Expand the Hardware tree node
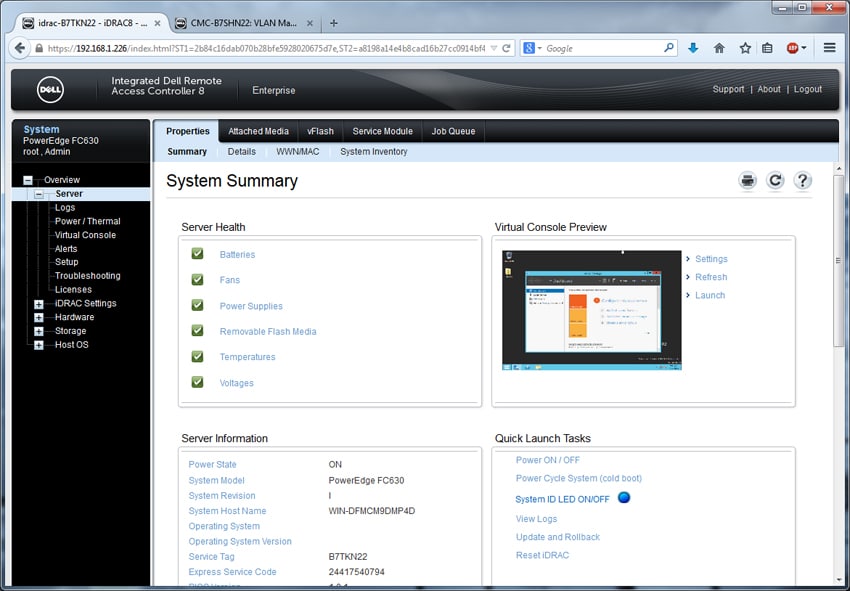 38,318
